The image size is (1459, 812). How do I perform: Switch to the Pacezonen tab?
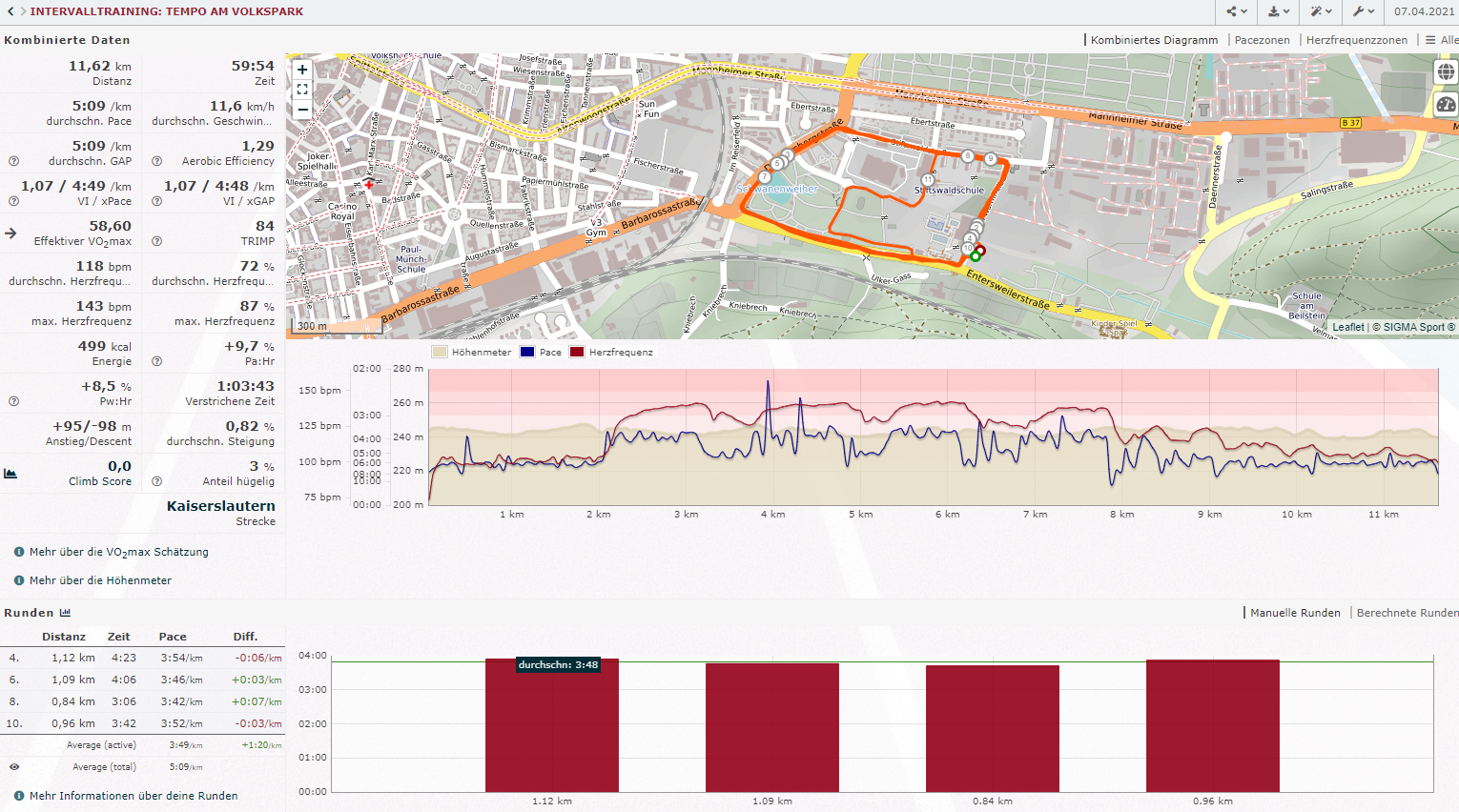coord(1262,40)
